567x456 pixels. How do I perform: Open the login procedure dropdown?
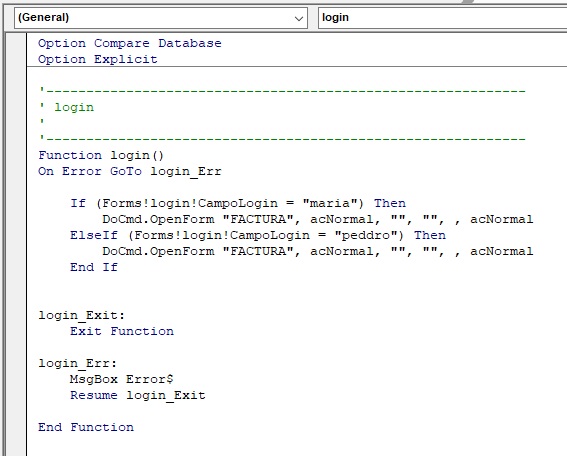[442, 18]
